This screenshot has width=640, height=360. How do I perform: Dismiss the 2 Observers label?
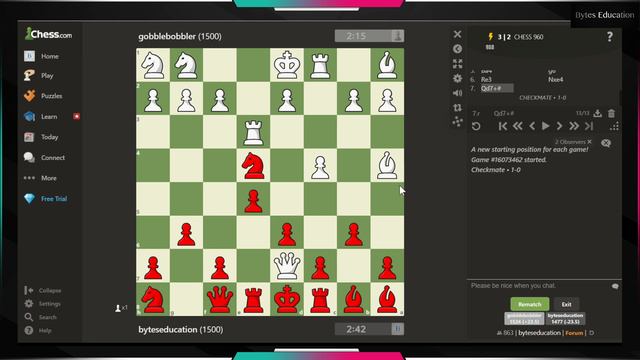589,142
